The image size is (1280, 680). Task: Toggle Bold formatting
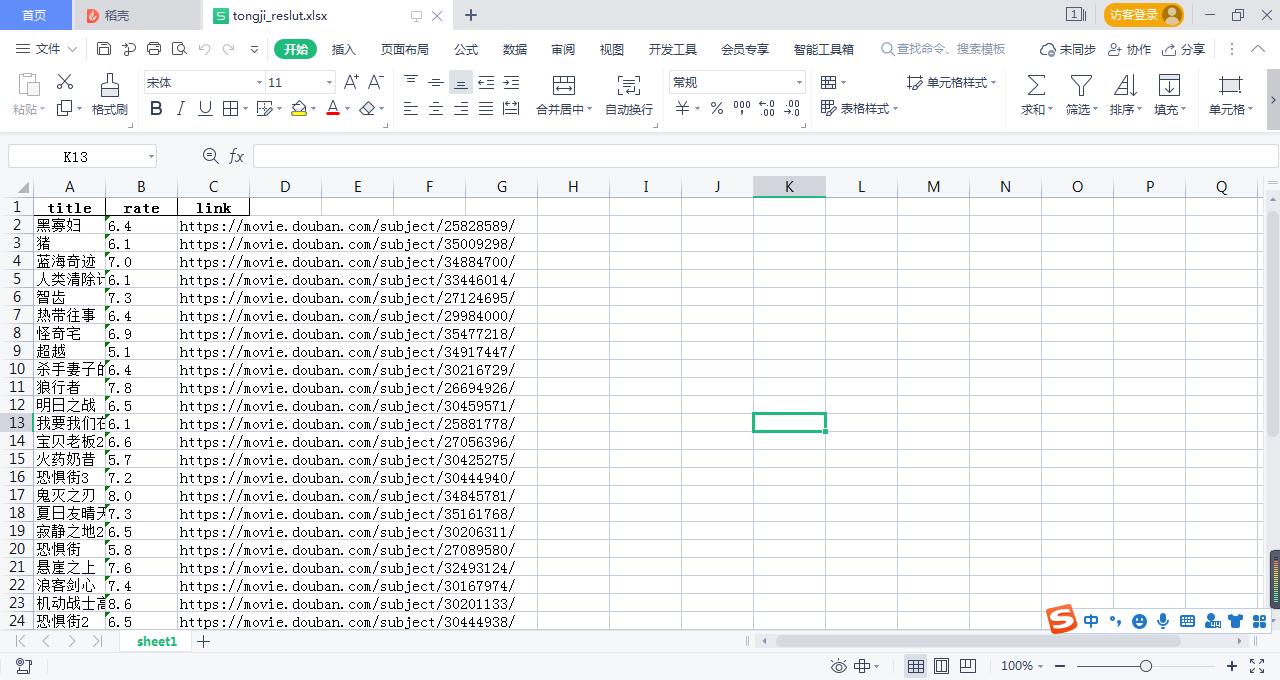[x=156, y=108]
